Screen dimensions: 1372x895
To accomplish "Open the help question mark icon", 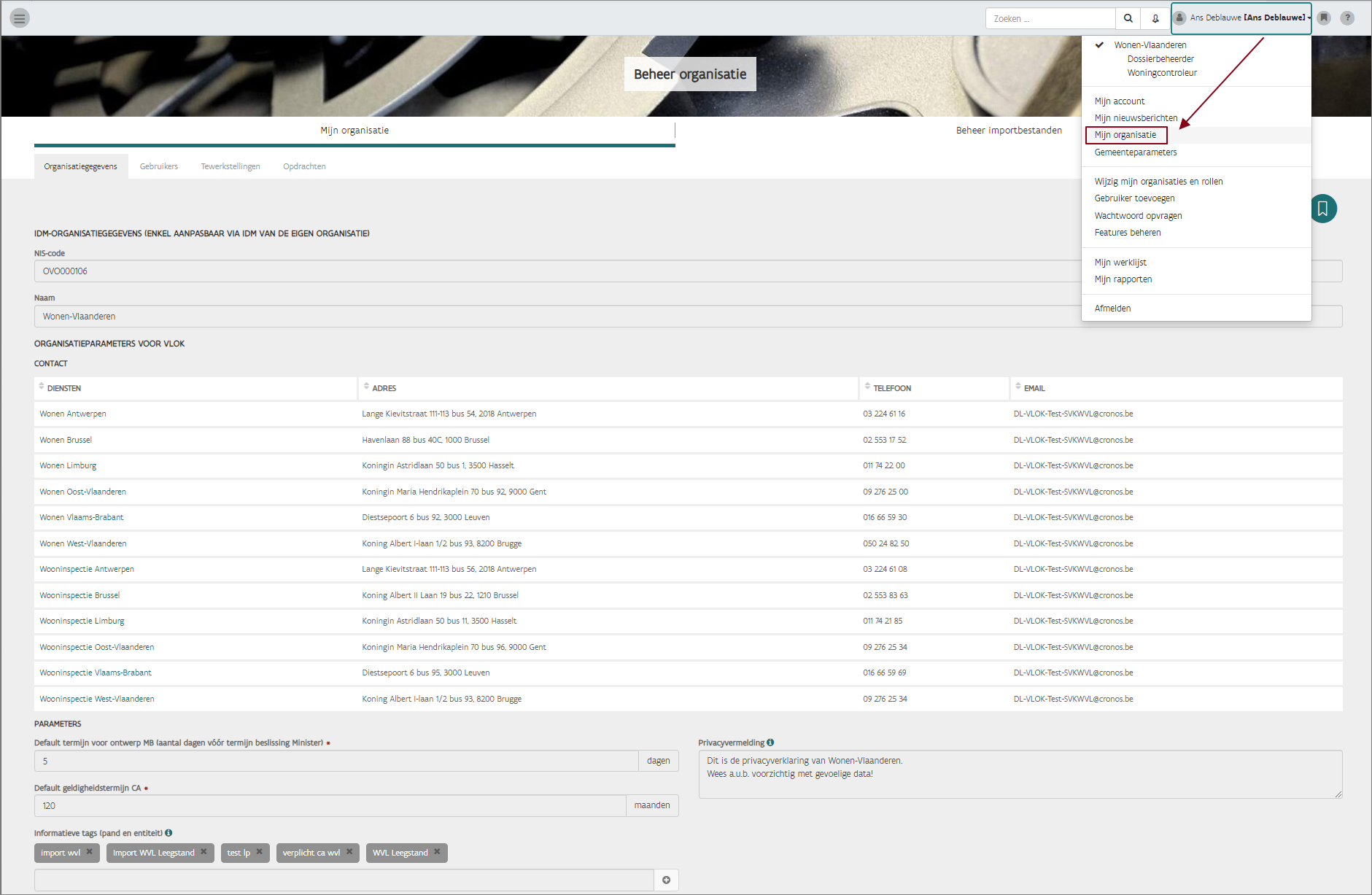I will point(1347,18).
